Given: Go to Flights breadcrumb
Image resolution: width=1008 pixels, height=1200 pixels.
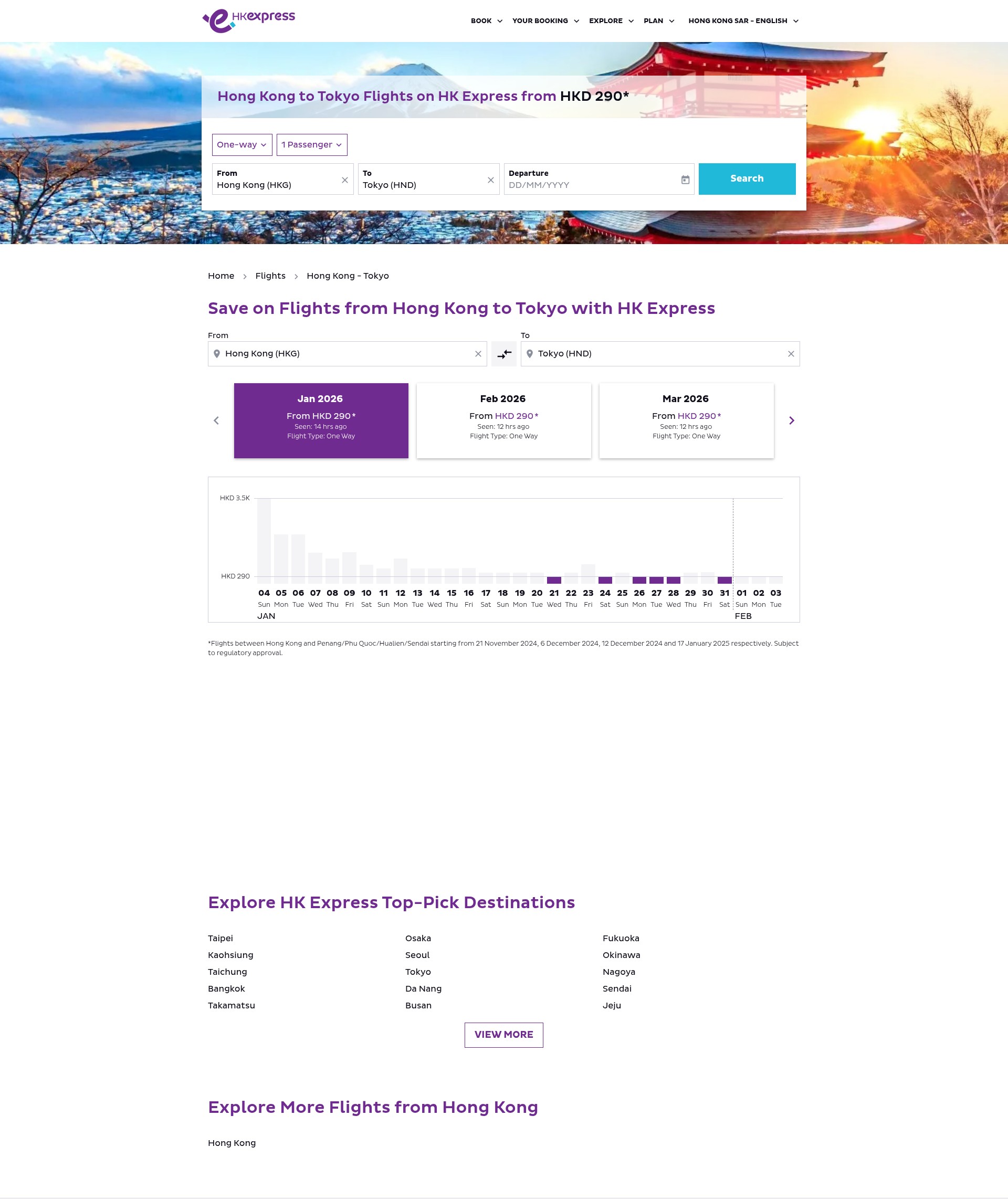Looking at the screenshot, I should point(270,276).
